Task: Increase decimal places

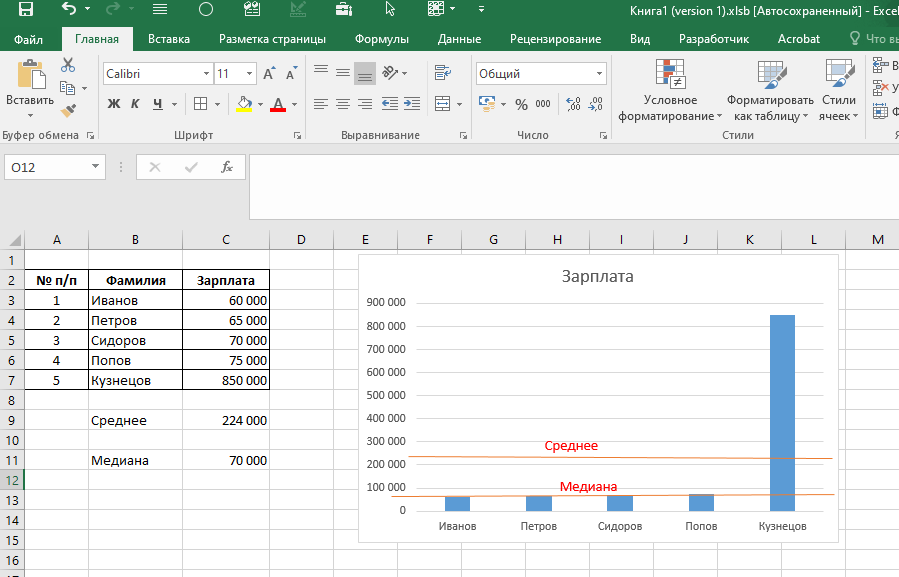Action: tap(573, 104)
